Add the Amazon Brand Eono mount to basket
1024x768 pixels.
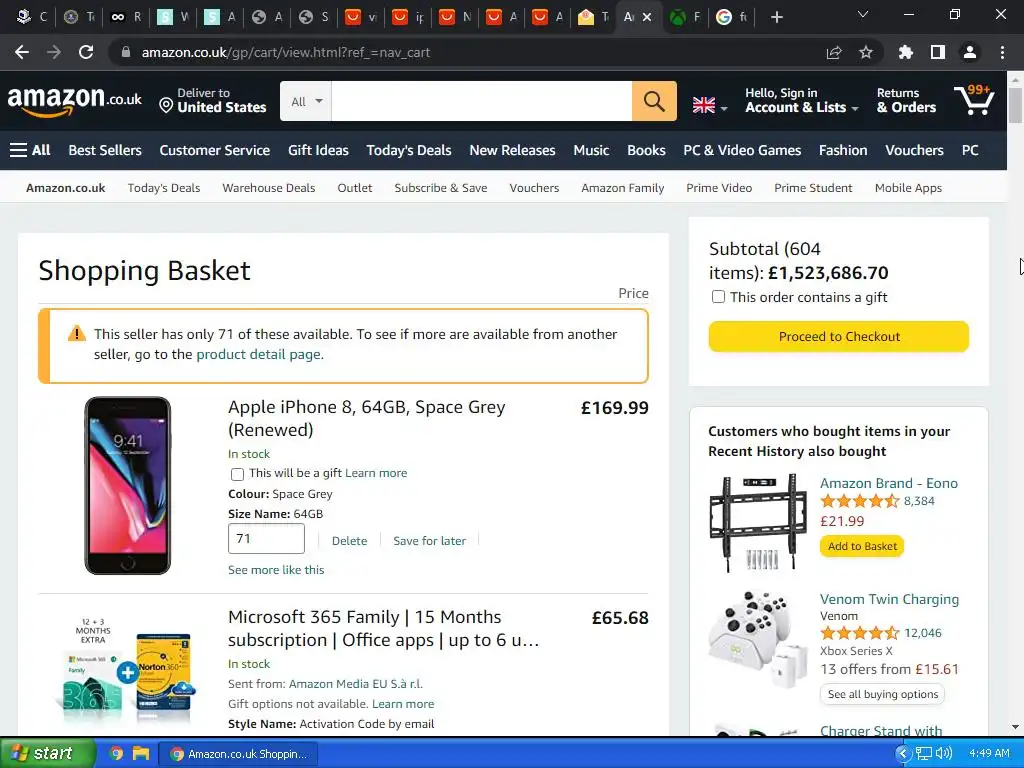click(862, 546)
